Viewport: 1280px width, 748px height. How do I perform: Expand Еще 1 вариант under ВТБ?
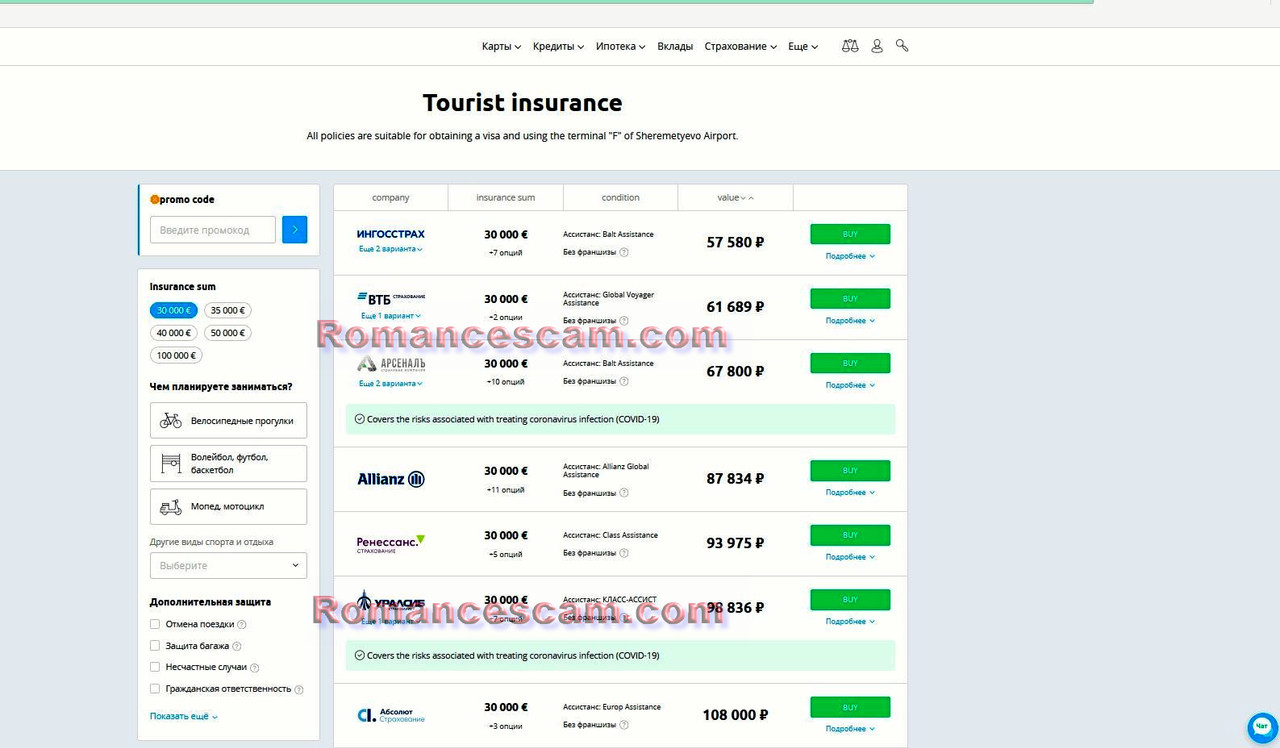click(x=391, y=316)
